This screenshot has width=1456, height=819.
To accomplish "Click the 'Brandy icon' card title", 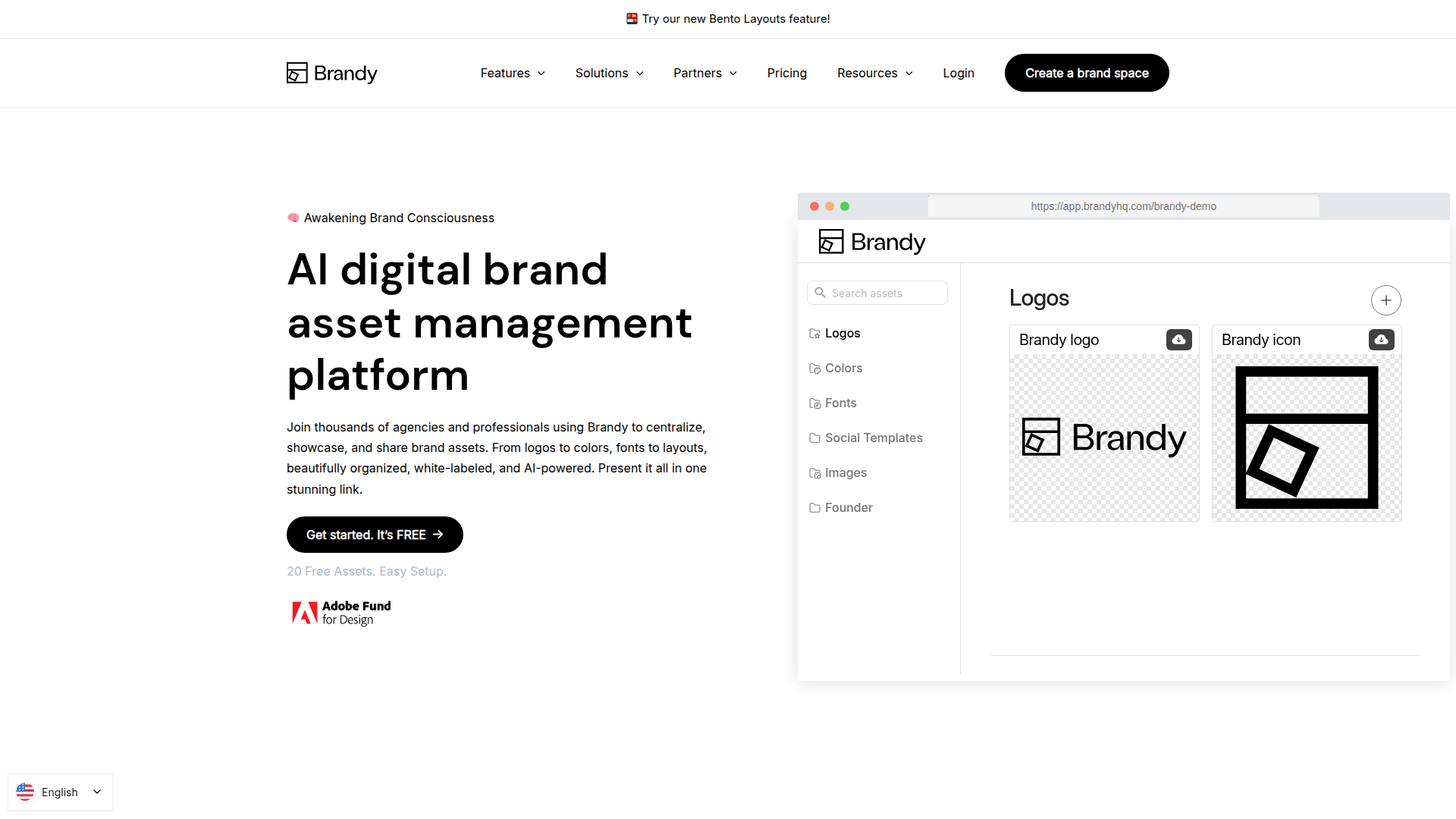I will pos(1260,340).
